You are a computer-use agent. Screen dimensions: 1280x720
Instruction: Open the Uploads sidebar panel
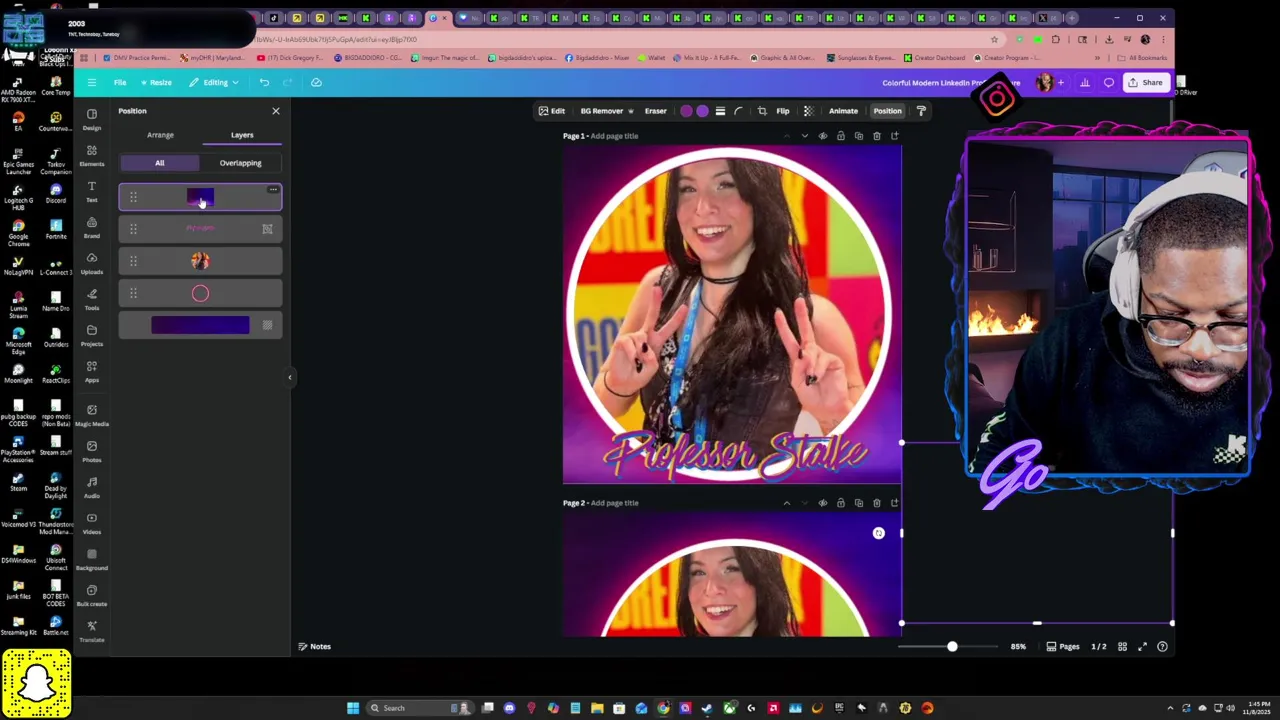(92, 263)
